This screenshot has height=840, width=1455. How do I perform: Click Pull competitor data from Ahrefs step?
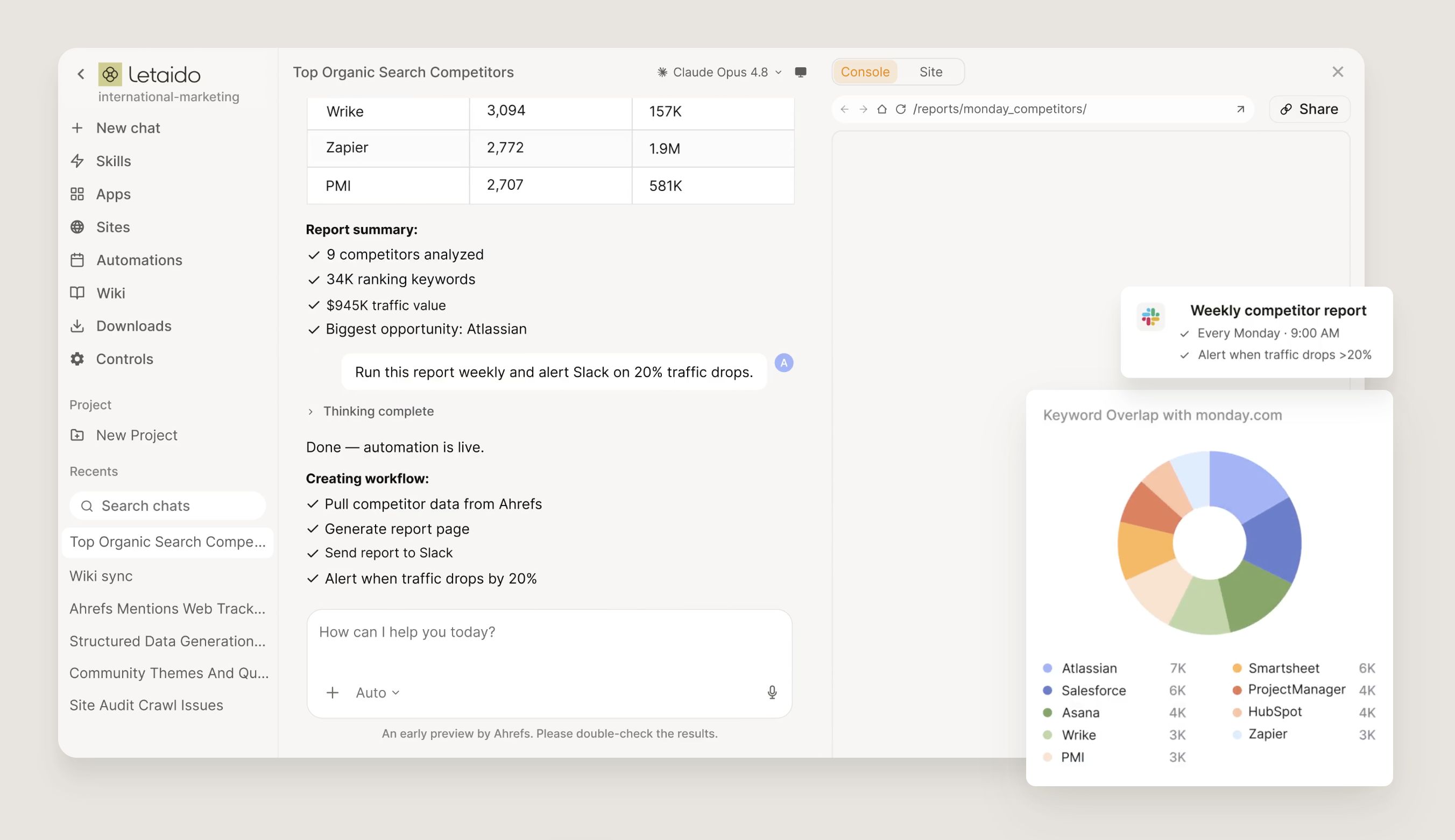[424, 504]
